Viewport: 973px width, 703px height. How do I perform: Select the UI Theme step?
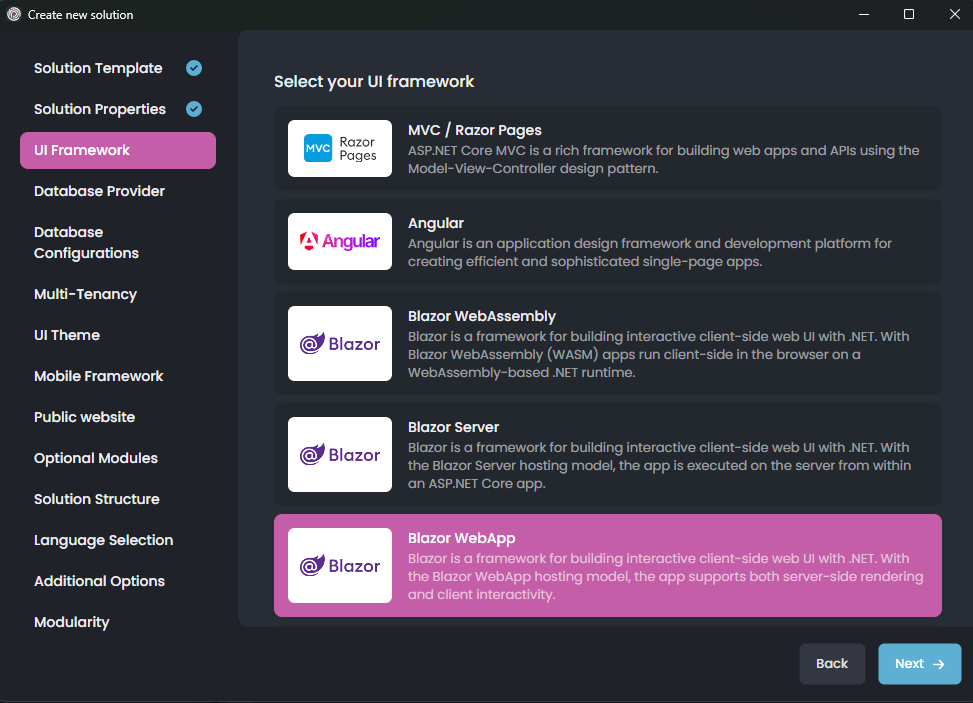(66, 335)
